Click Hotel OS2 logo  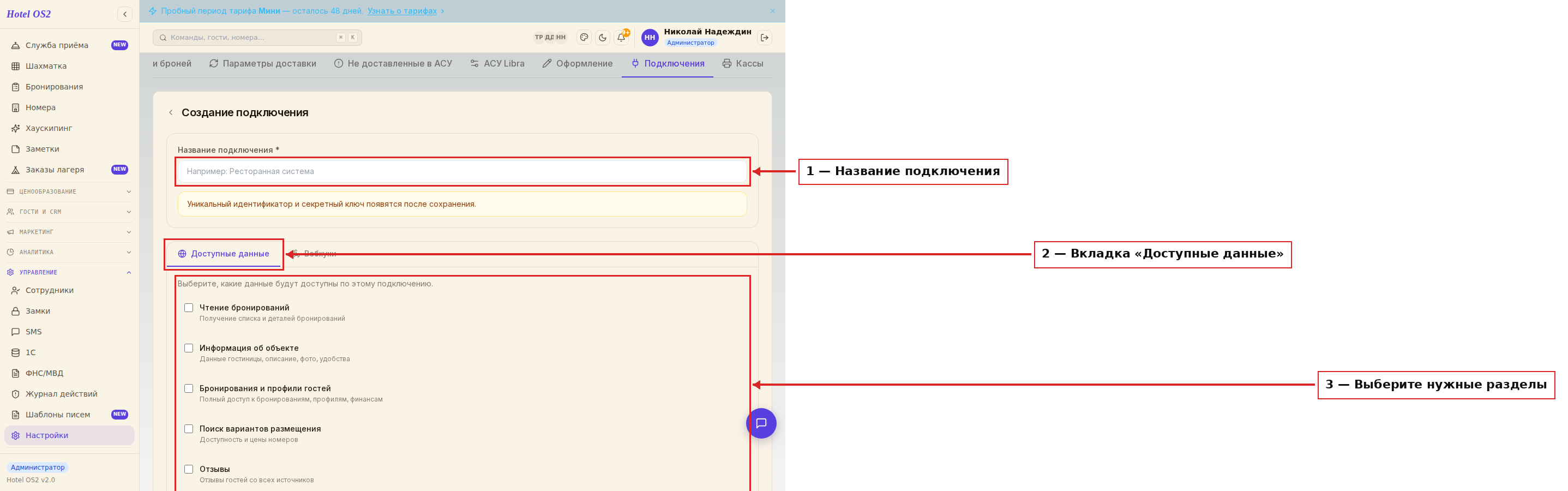28,14
